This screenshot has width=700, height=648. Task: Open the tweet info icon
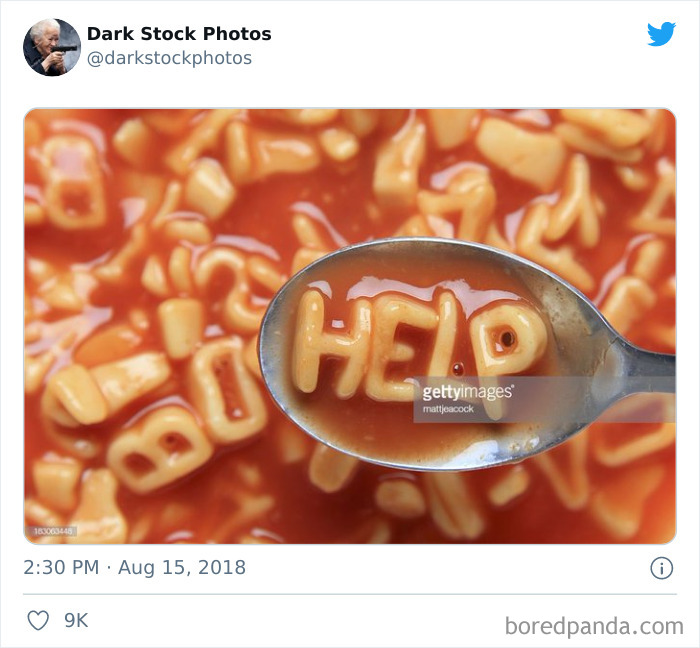point(661,568)
